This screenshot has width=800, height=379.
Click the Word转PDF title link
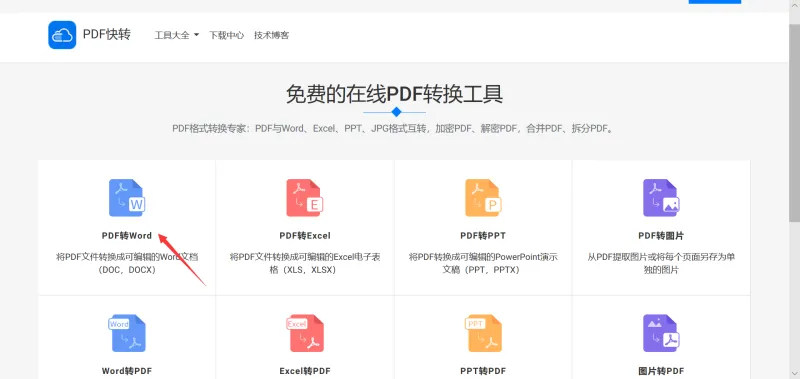(127, 371)
